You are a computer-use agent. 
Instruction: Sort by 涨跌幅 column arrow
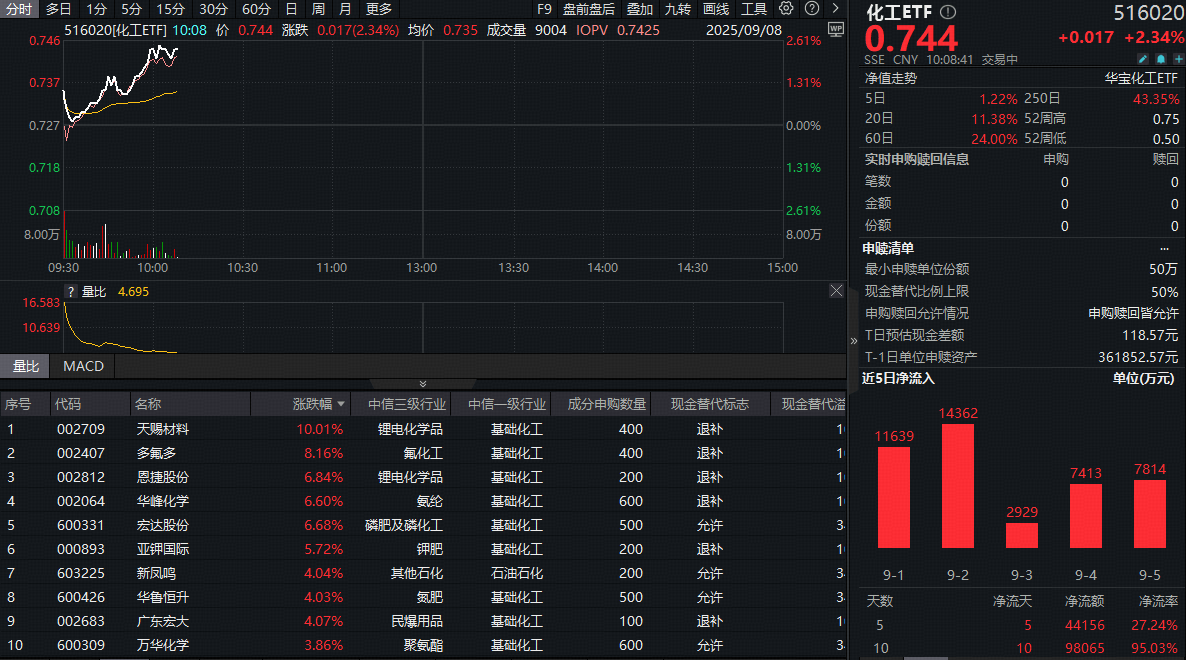(341, 405)
